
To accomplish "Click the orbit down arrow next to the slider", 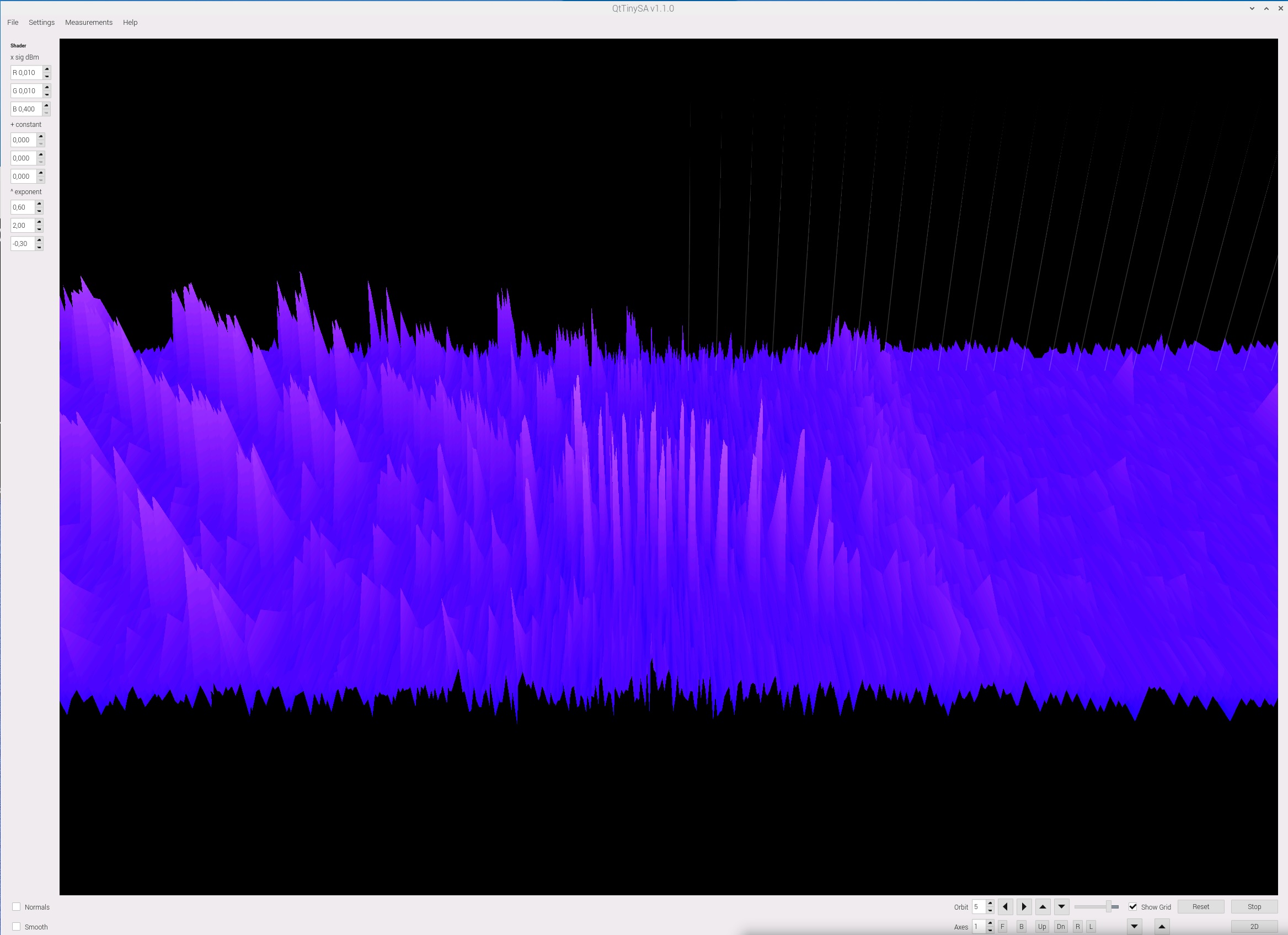I will (1061, 907).
